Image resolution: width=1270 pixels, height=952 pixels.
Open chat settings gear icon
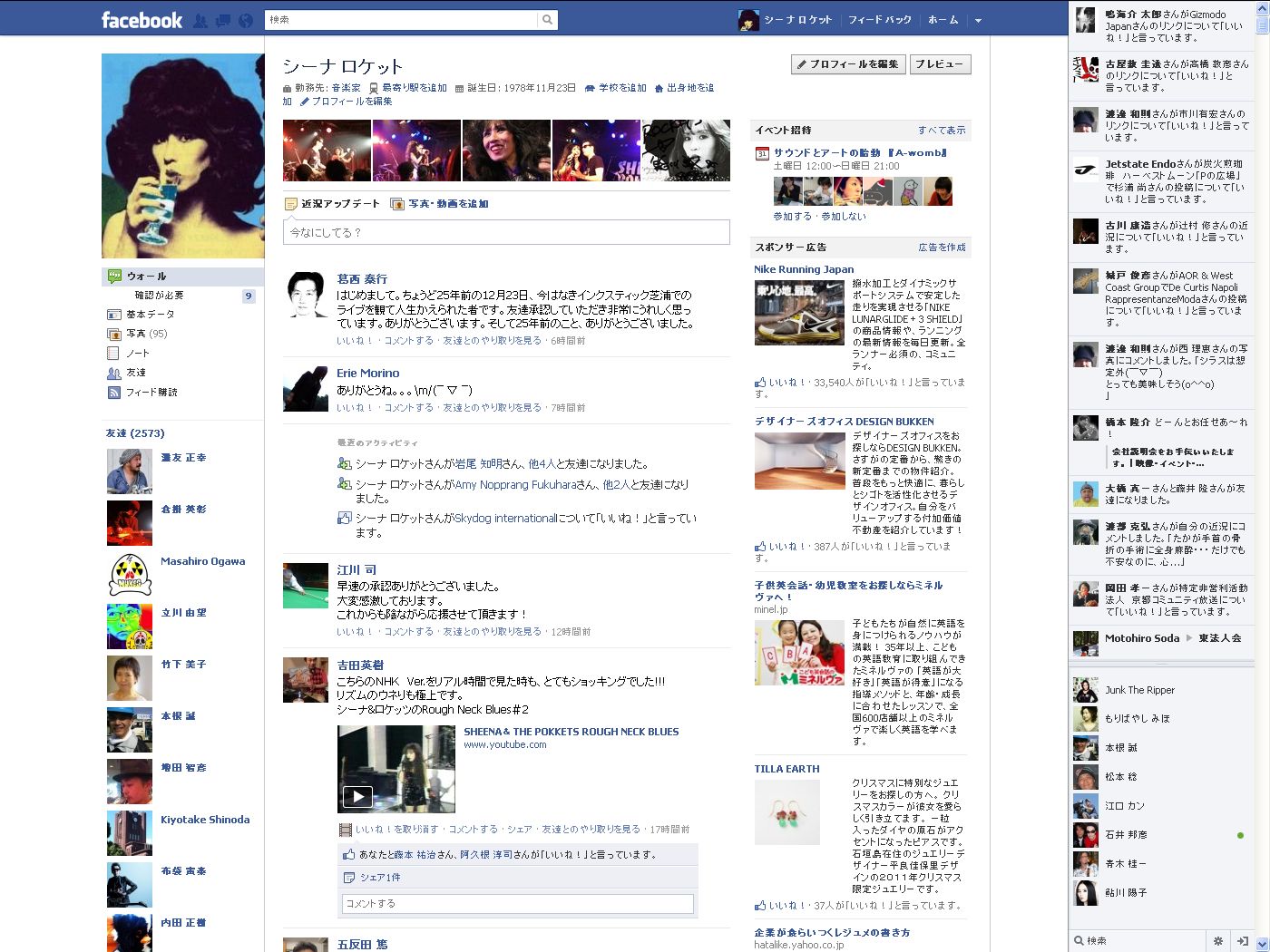pos(1218,940)
